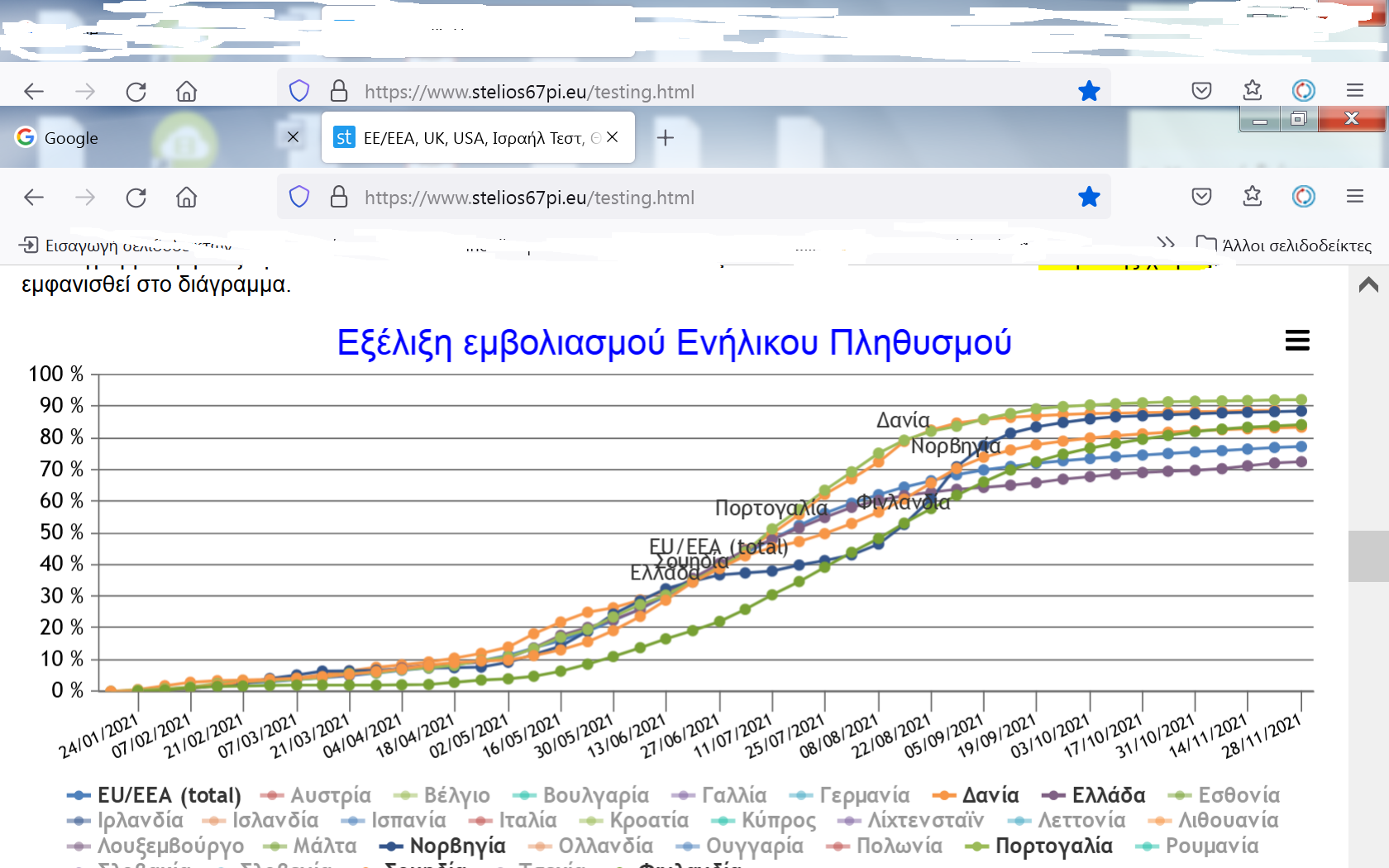This screenshot has height=868, width=1389.
Task: Hide the Ελλάδα series via legend
Action: [x=1093, y=795]
